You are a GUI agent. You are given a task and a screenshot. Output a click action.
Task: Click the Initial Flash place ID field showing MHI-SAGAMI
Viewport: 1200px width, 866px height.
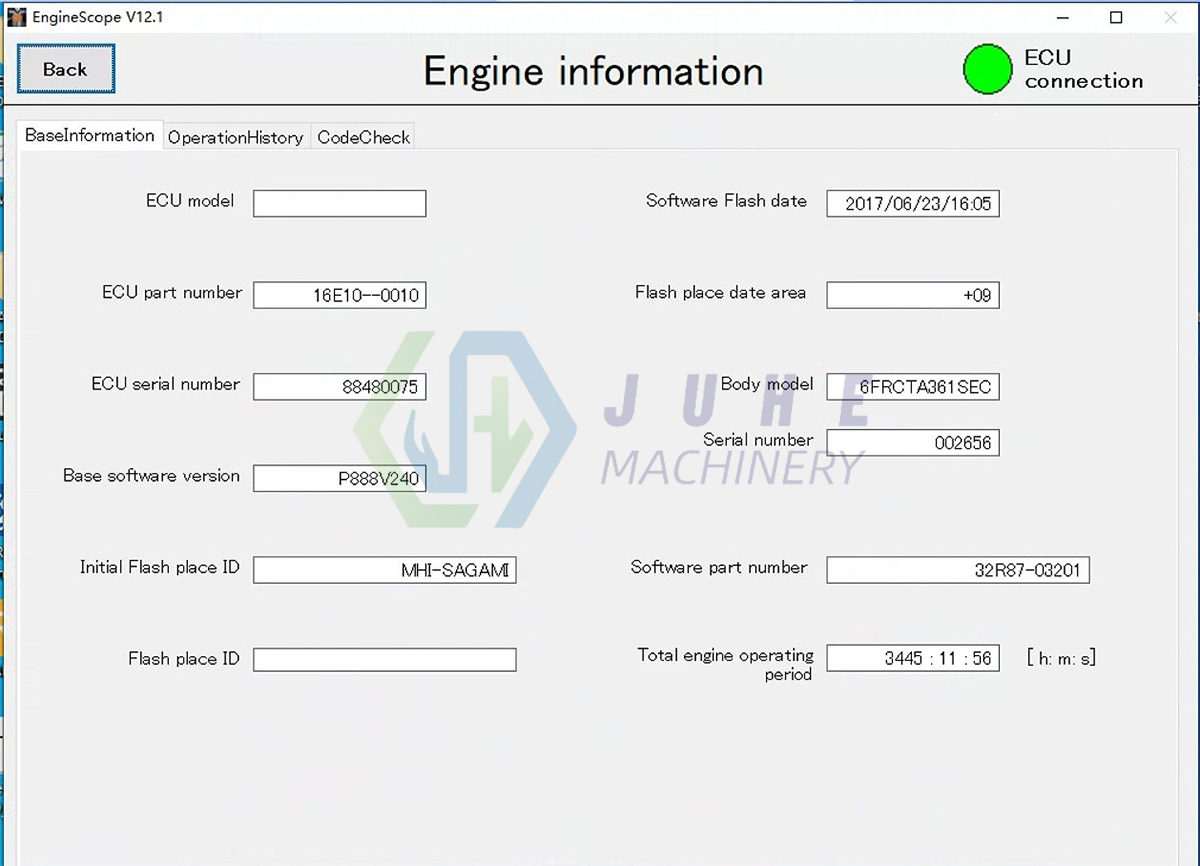[x=384, y=570]
